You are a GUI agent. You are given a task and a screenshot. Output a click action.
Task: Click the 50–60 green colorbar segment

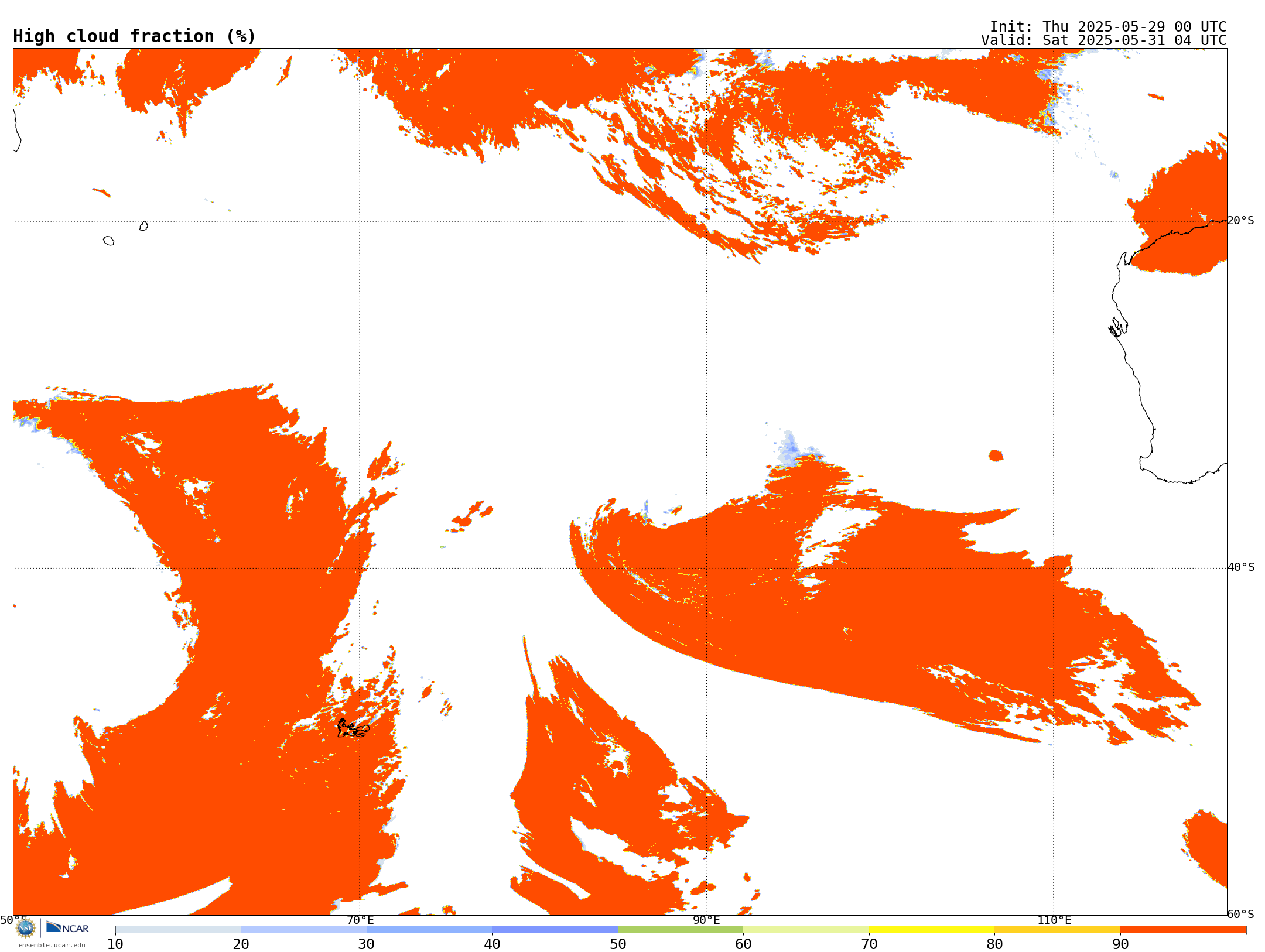pyautogui.click(x=681, y=930)
